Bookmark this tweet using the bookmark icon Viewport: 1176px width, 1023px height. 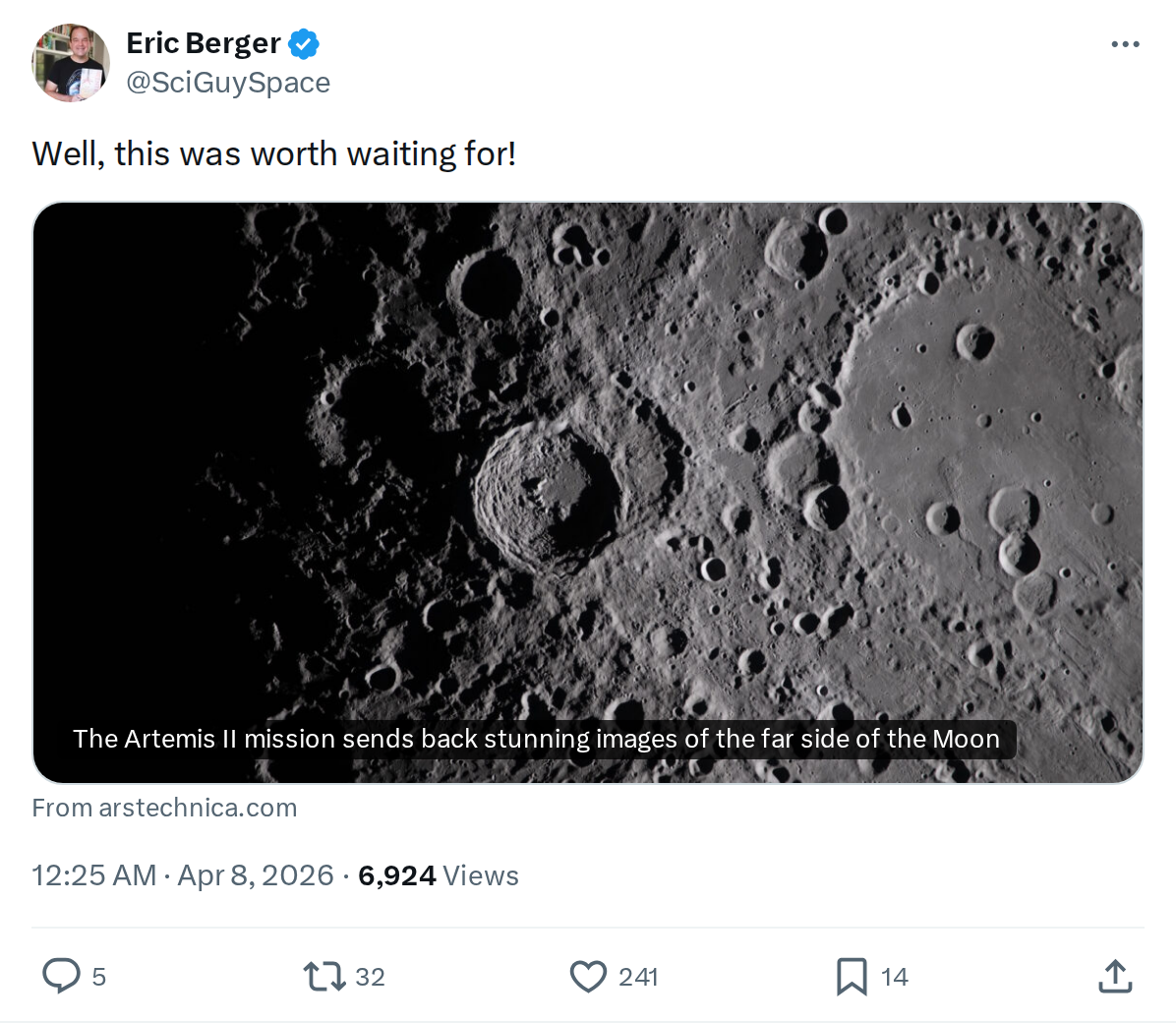[852, 976]
